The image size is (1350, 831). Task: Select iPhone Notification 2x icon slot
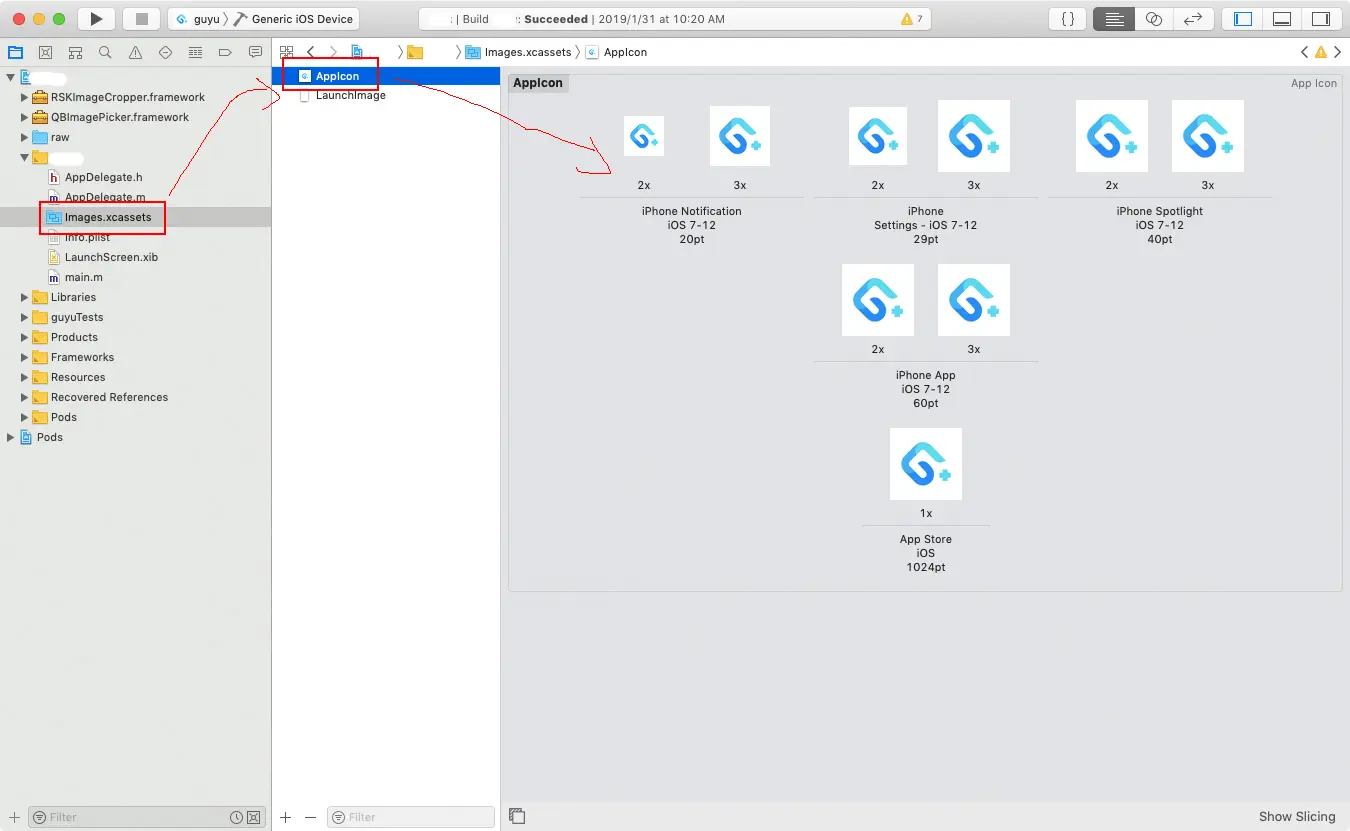coord(644,136)
